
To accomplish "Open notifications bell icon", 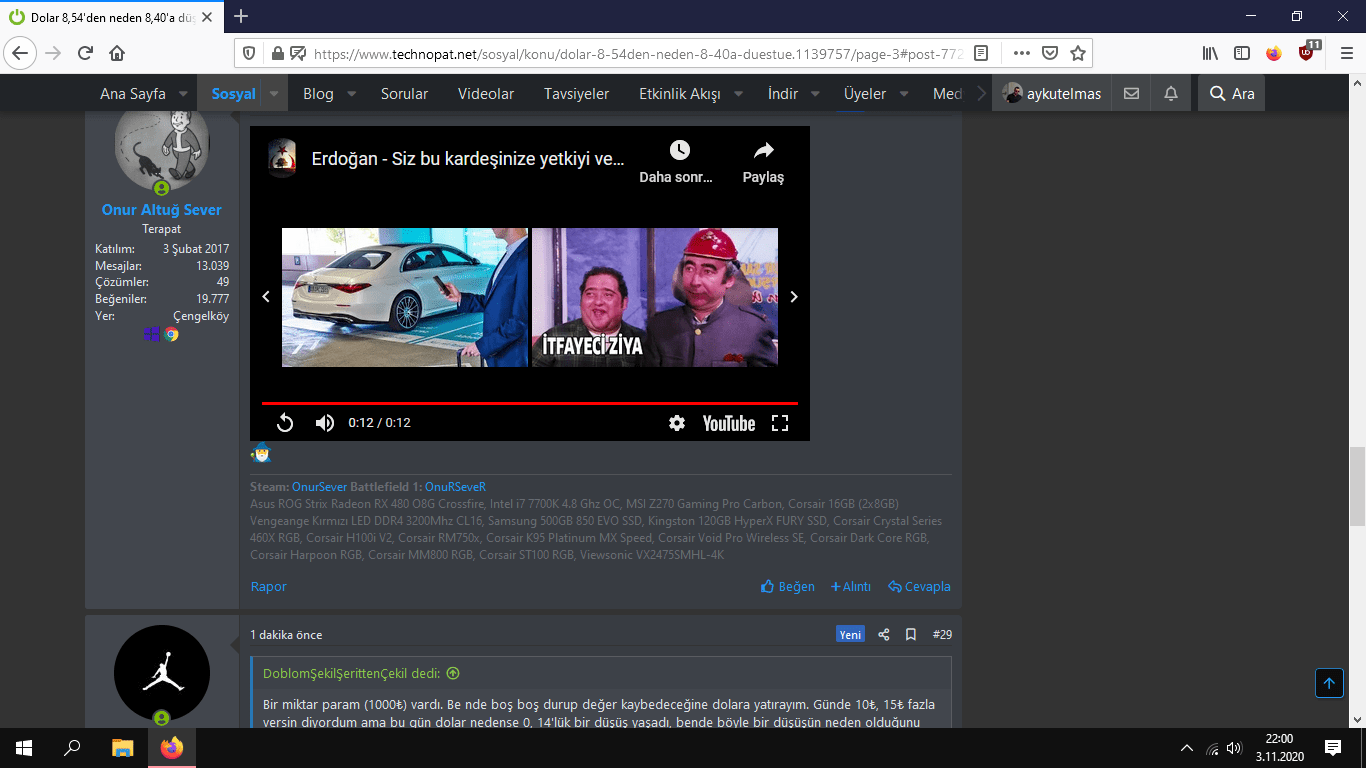I will pyautogui.click(x=1170, y=92).
